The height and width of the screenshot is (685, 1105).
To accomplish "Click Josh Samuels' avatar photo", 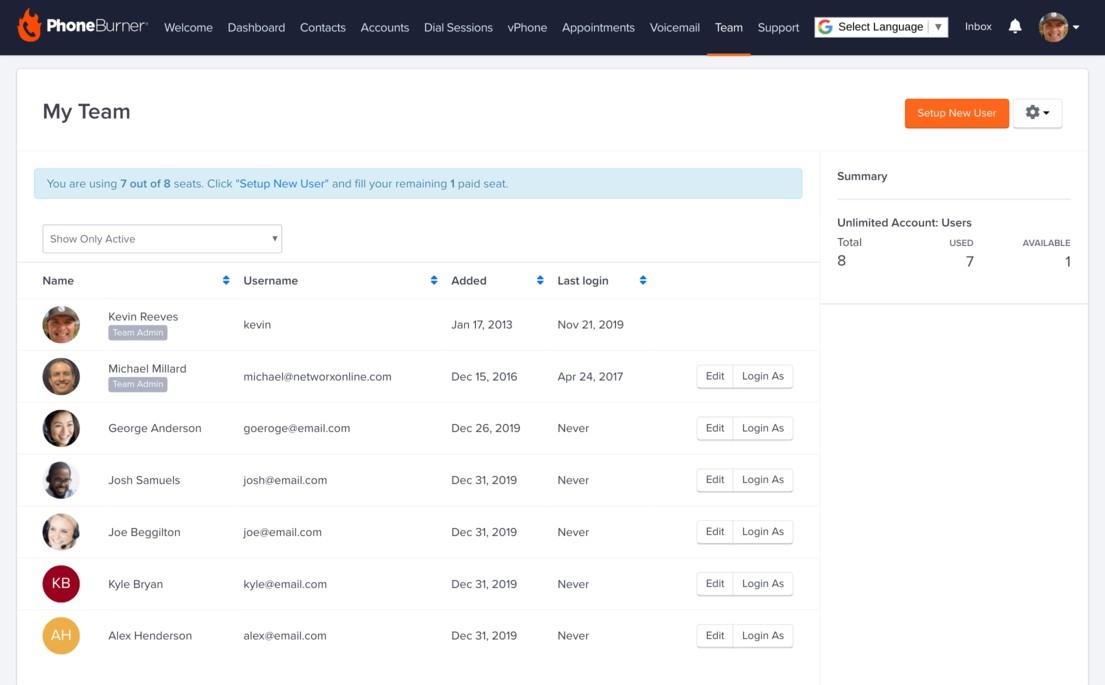I will [x=61, y=480].
